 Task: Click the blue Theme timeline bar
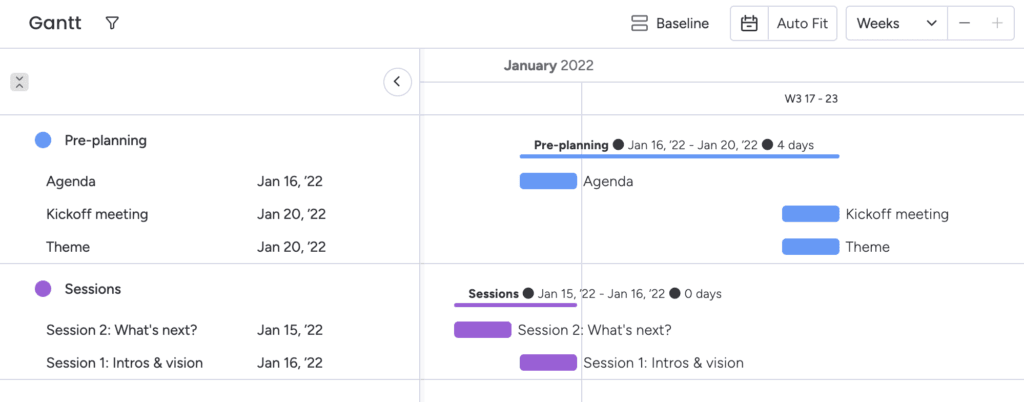(x=810, y=246)
